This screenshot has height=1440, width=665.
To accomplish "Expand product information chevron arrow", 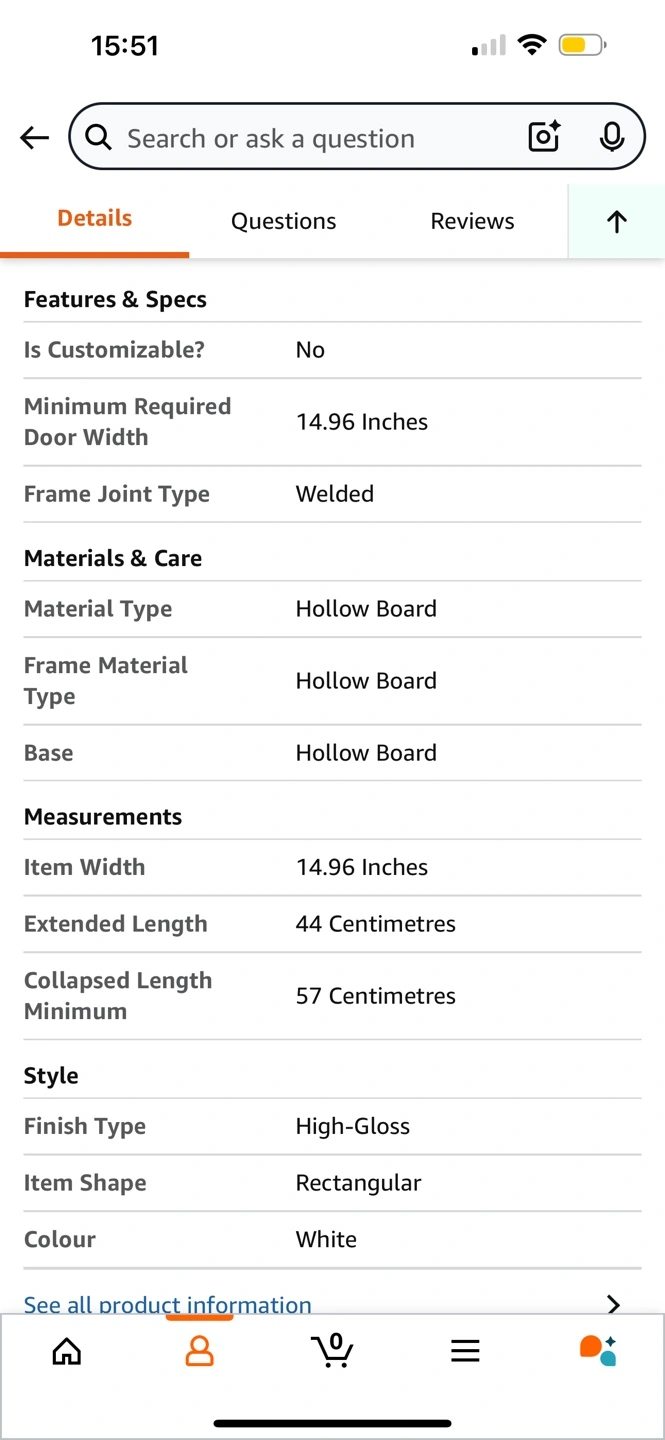I will 613,1304.
